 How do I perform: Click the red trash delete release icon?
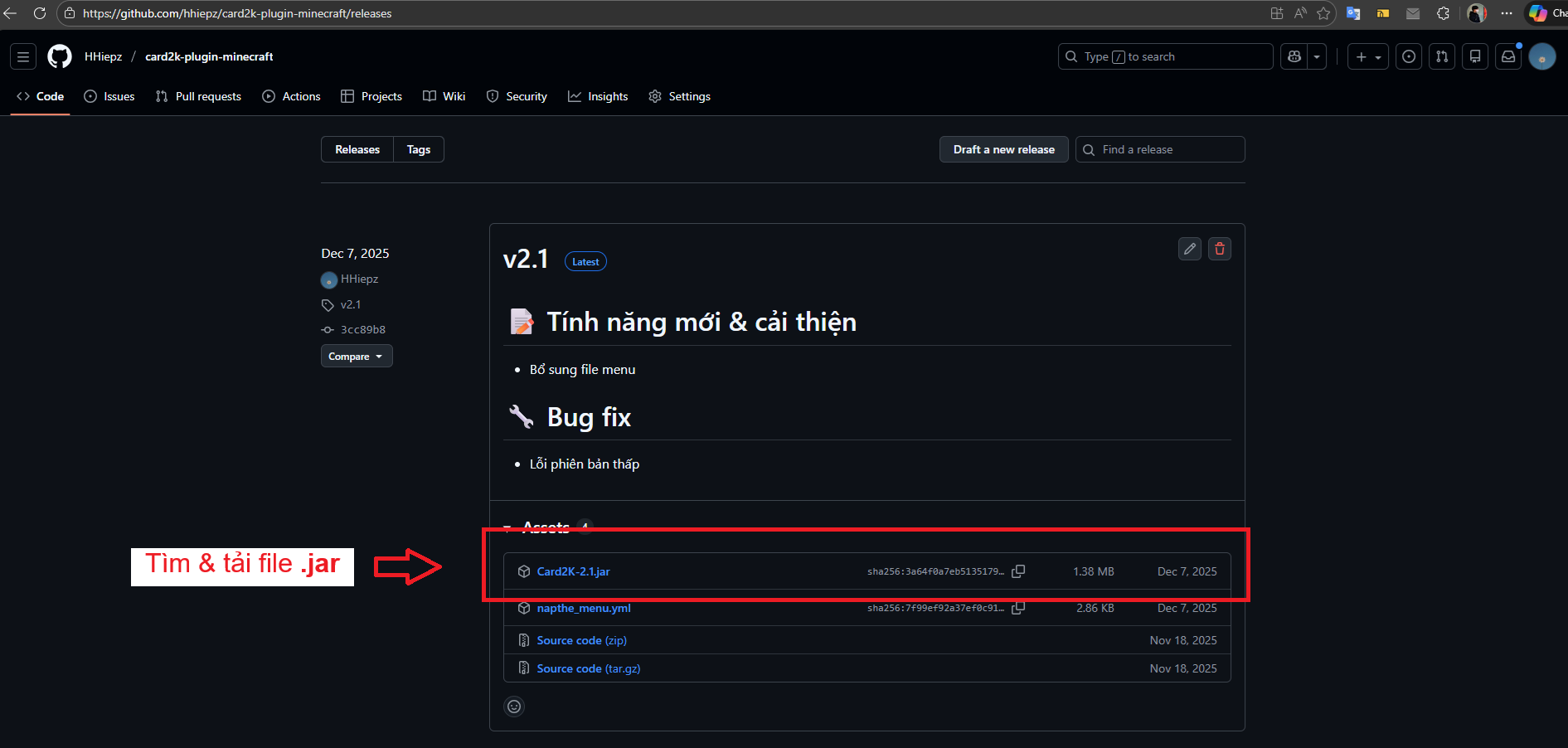1219,249
